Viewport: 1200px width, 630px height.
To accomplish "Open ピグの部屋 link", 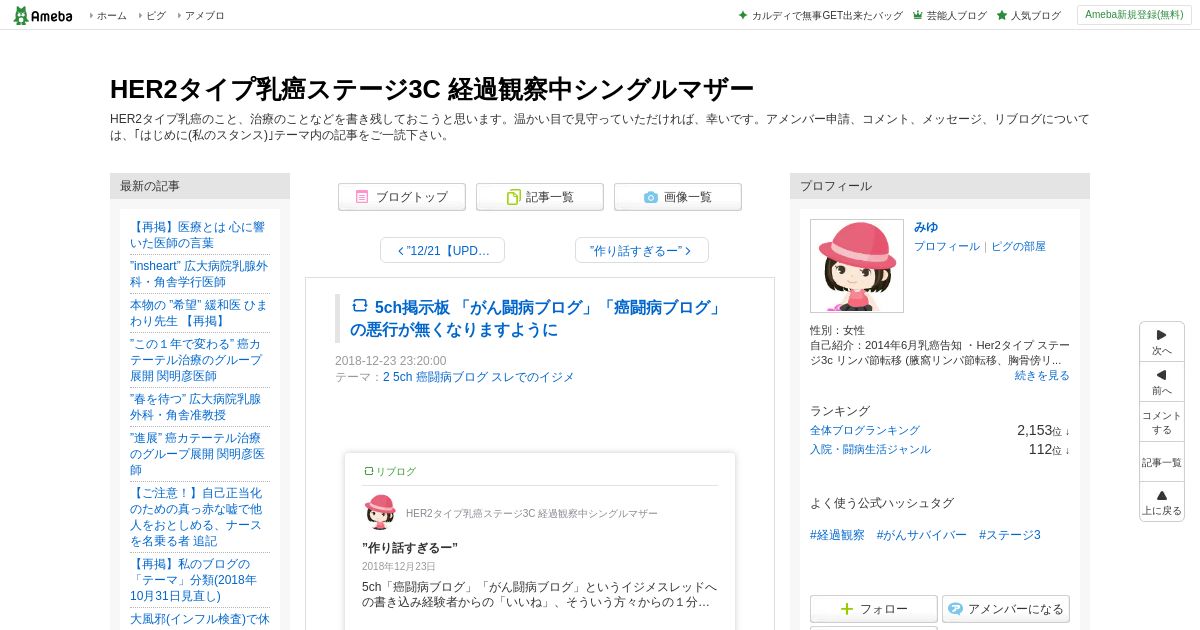I will pos(1018,246).
